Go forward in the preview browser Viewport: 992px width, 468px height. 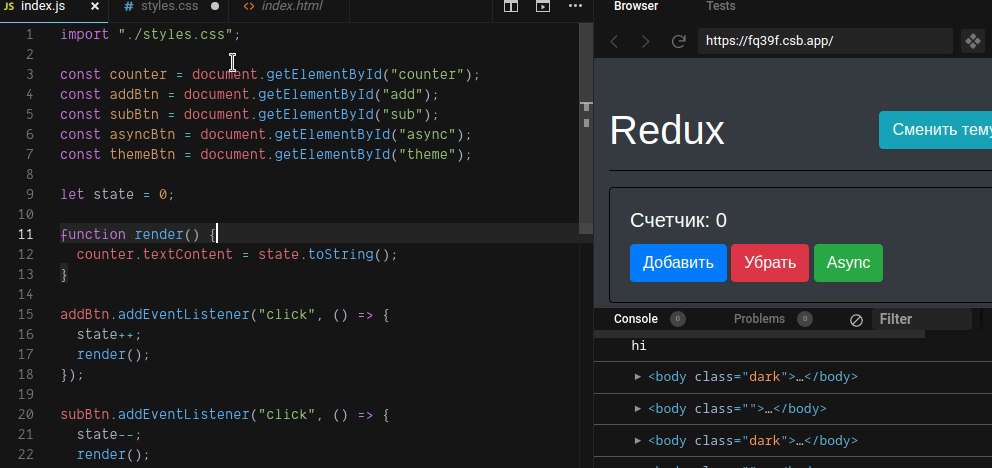click(645, 42)
